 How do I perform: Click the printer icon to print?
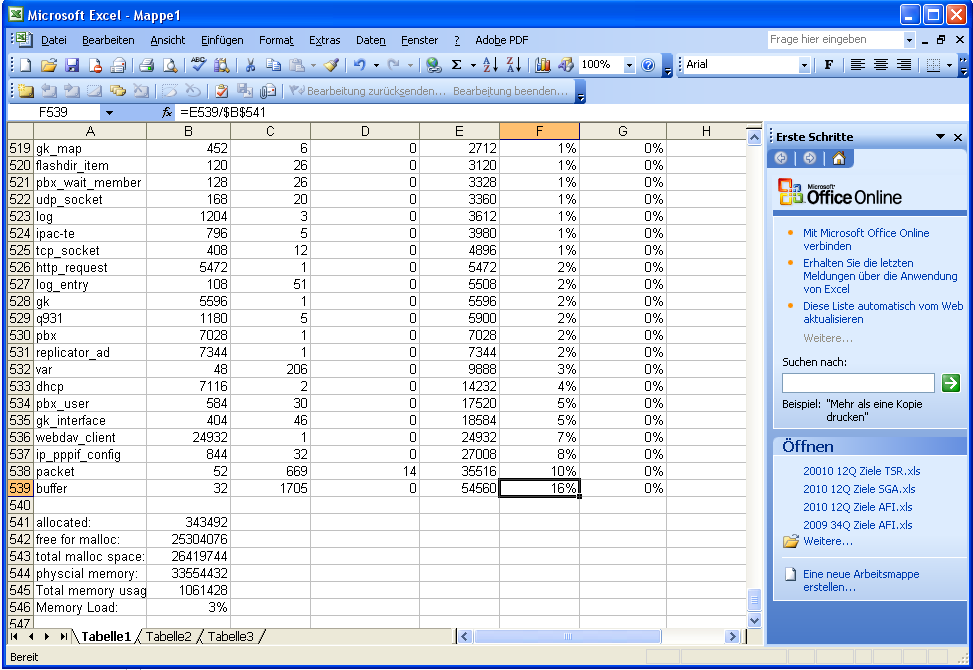click(x=146, y=65)
